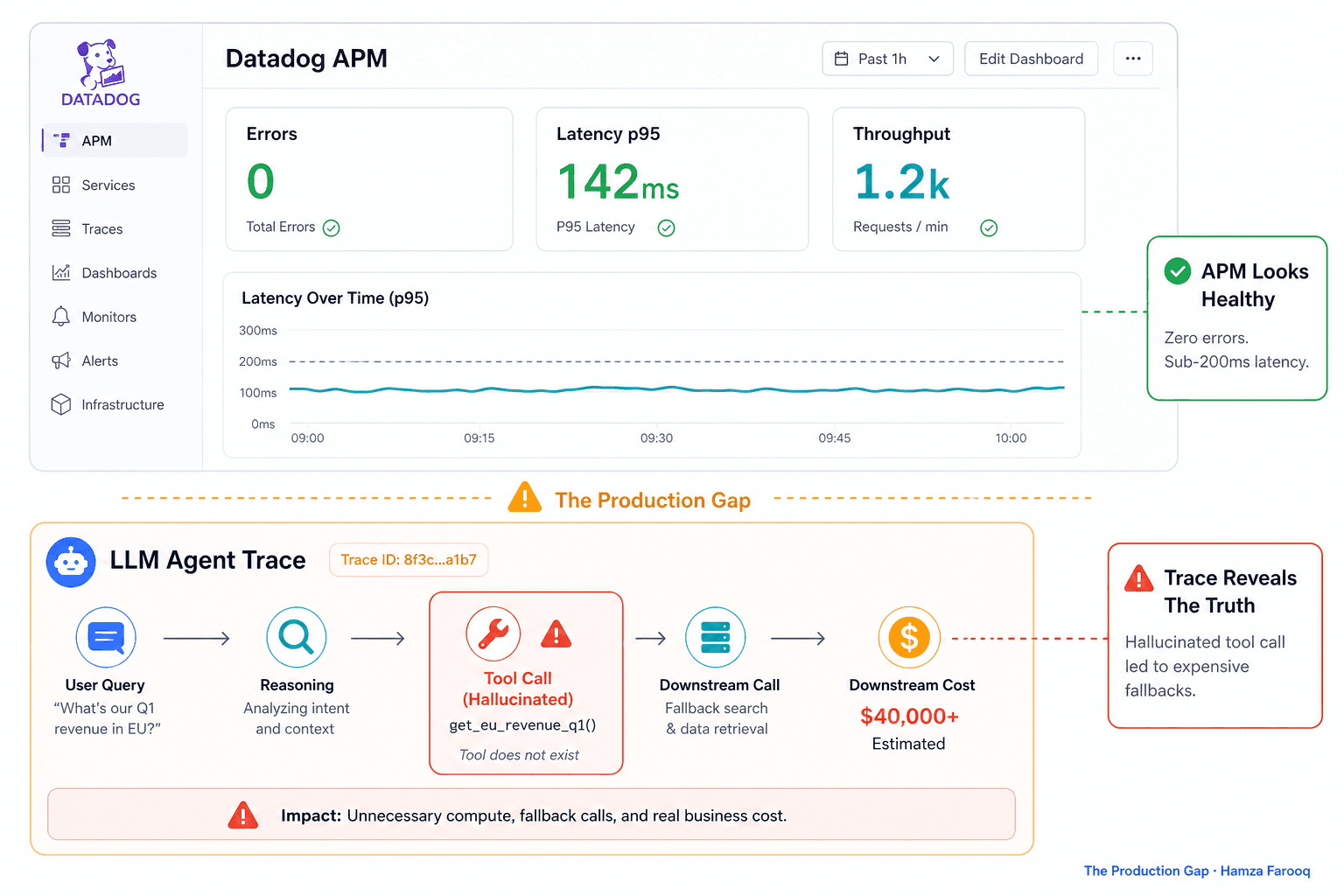Click the APM sidebar icon
The width and height of the screenshot is (1344, 896).
61,140
